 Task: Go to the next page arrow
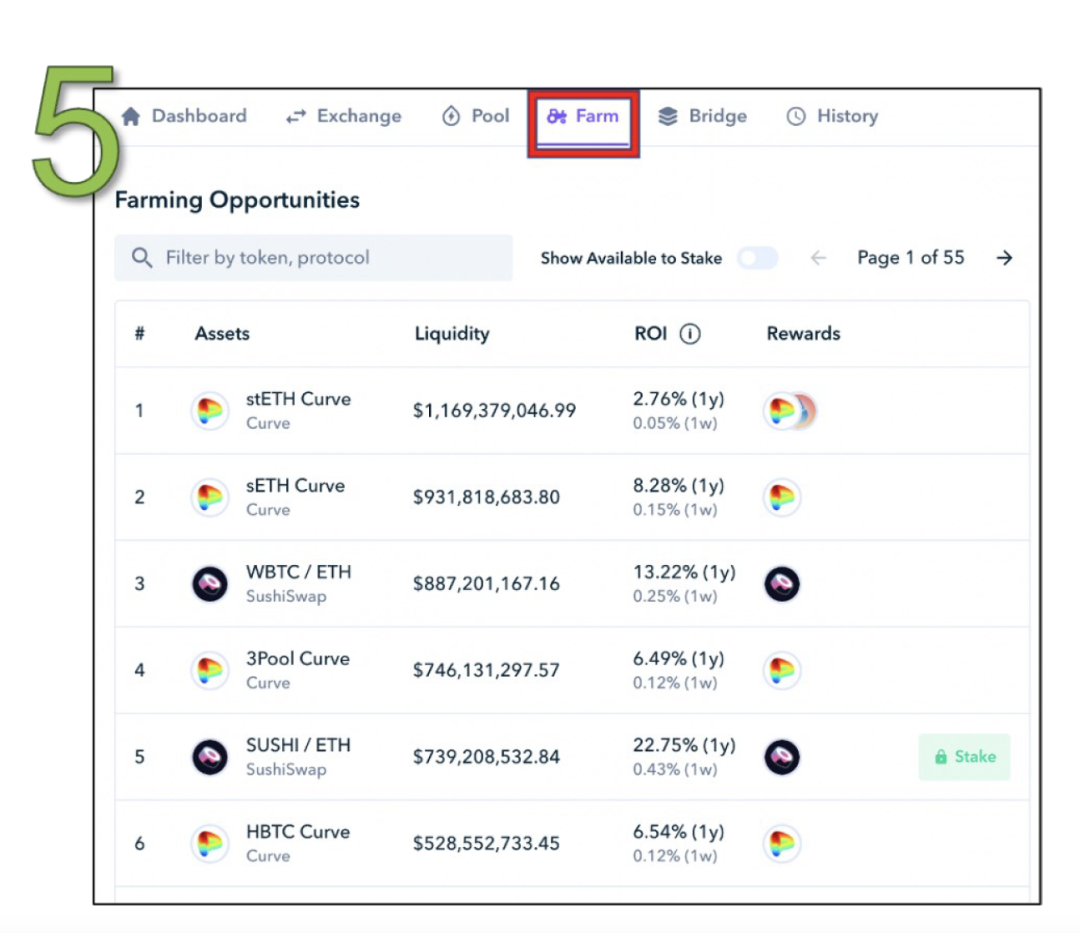point(1004,258)
